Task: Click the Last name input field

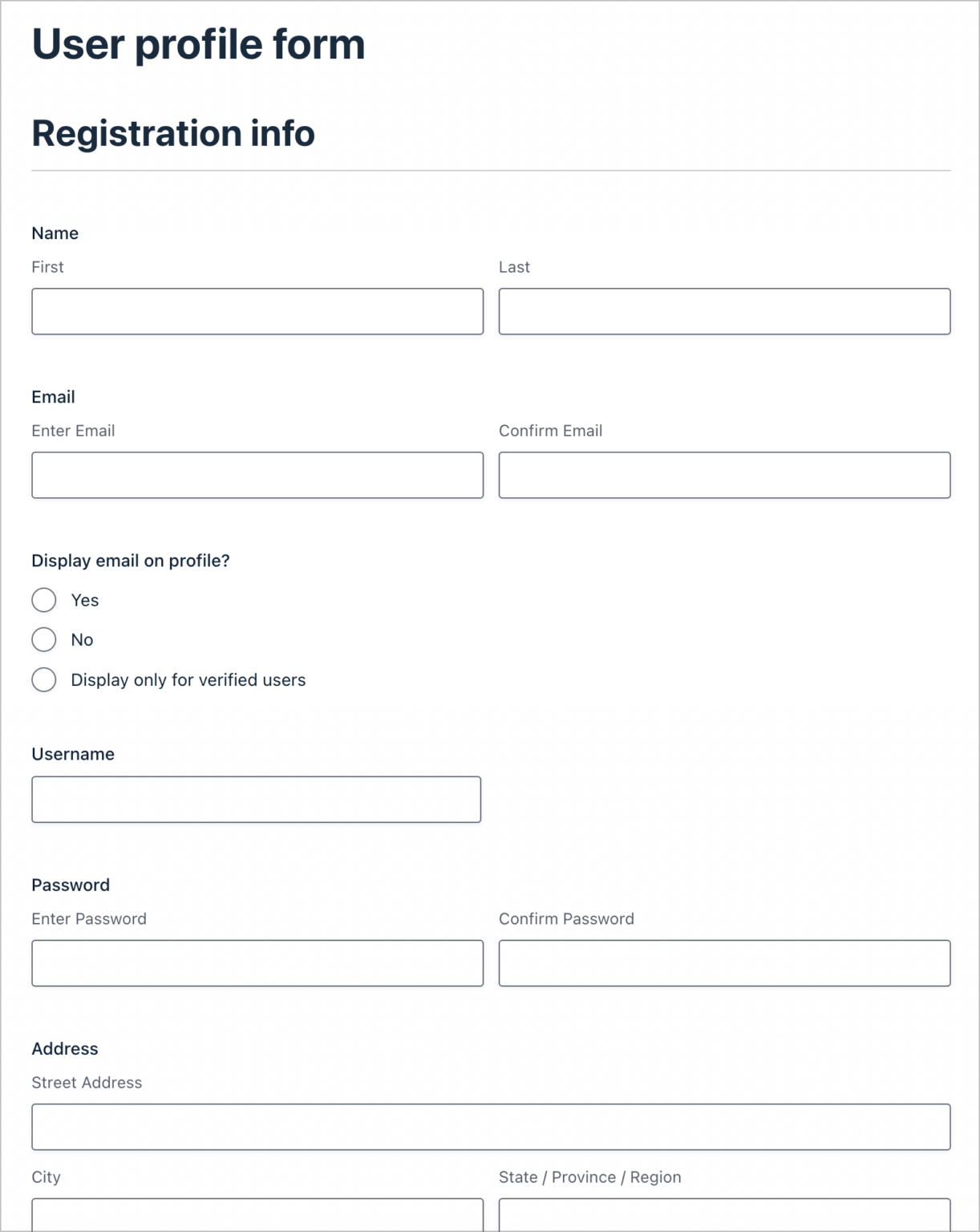Action: (723, 311)
